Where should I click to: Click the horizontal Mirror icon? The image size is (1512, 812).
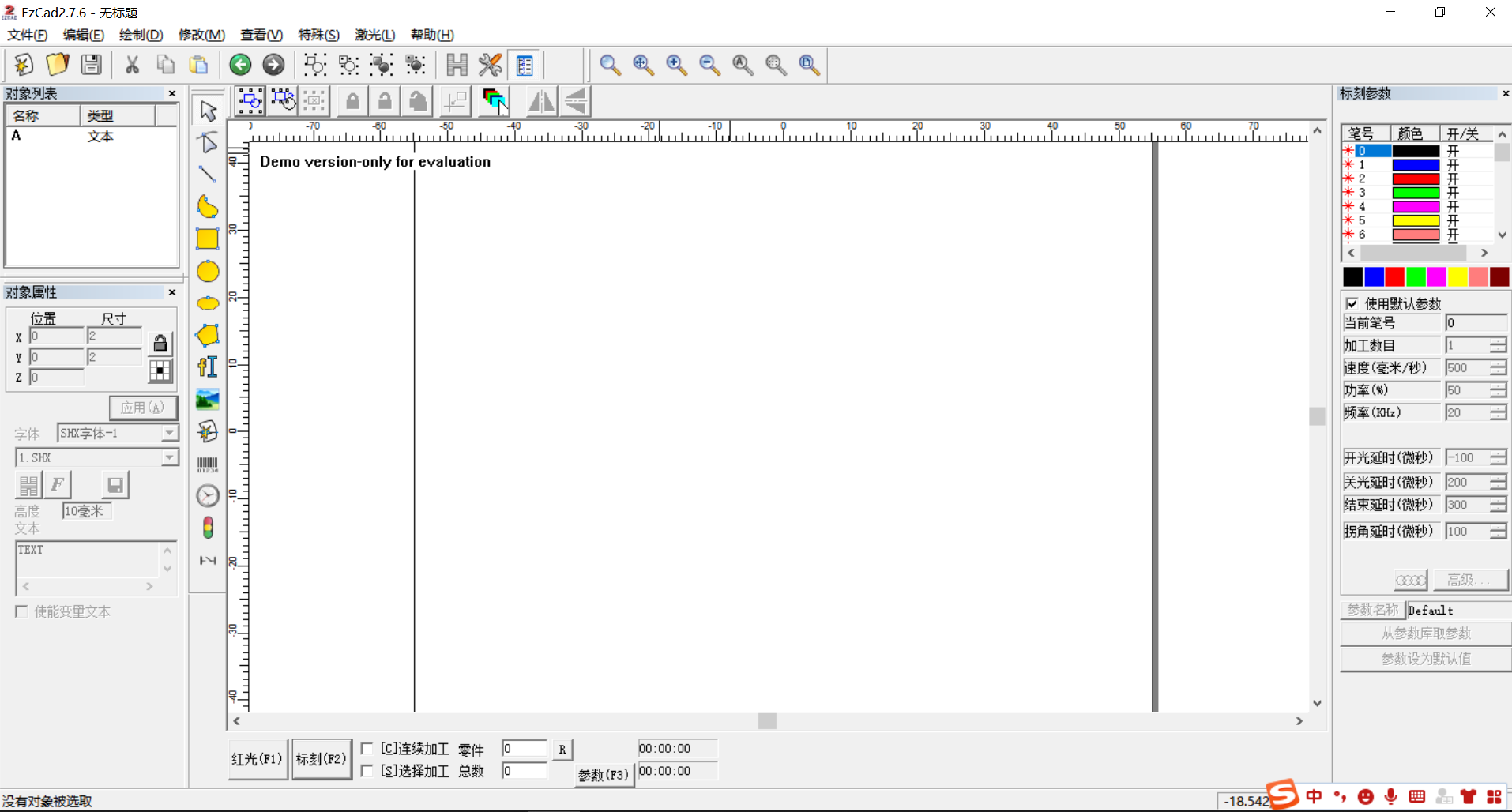point(542,101)
